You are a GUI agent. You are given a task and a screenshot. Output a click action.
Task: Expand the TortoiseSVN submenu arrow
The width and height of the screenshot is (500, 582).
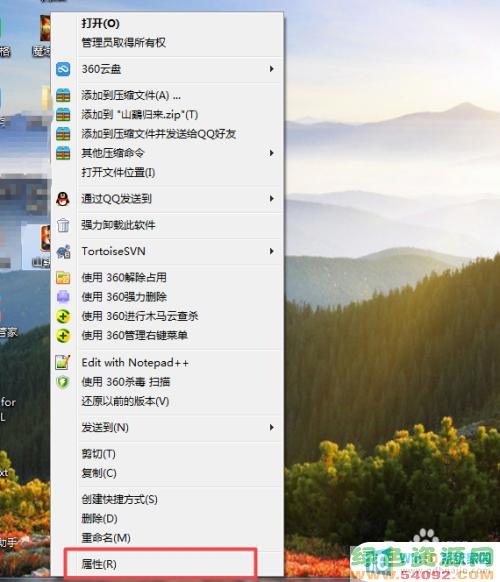(272, 251)
